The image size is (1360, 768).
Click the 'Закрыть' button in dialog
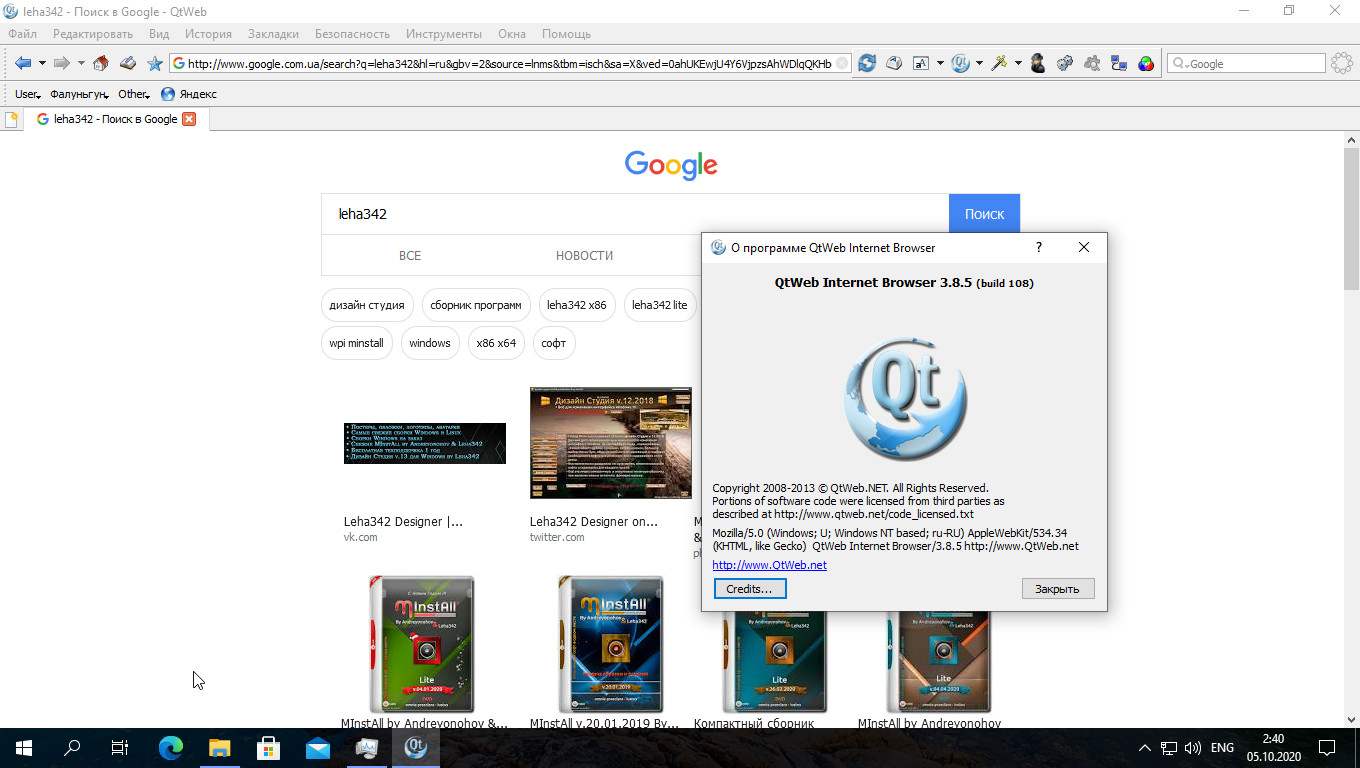1057,589
